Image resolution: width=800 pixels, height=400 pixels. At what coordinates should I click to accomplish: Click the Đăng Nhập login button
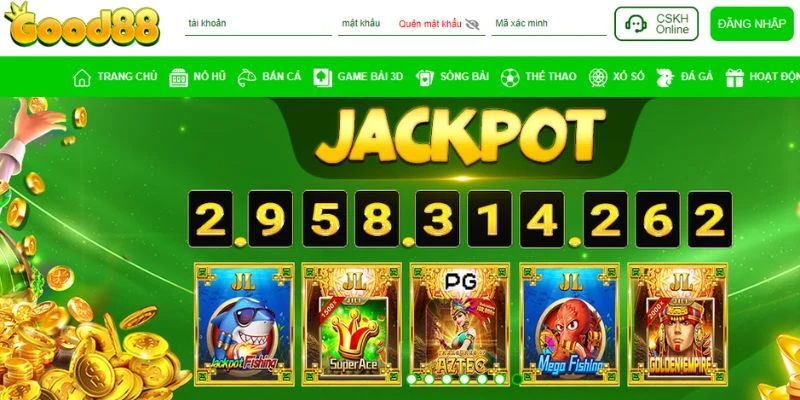[752, 23]
